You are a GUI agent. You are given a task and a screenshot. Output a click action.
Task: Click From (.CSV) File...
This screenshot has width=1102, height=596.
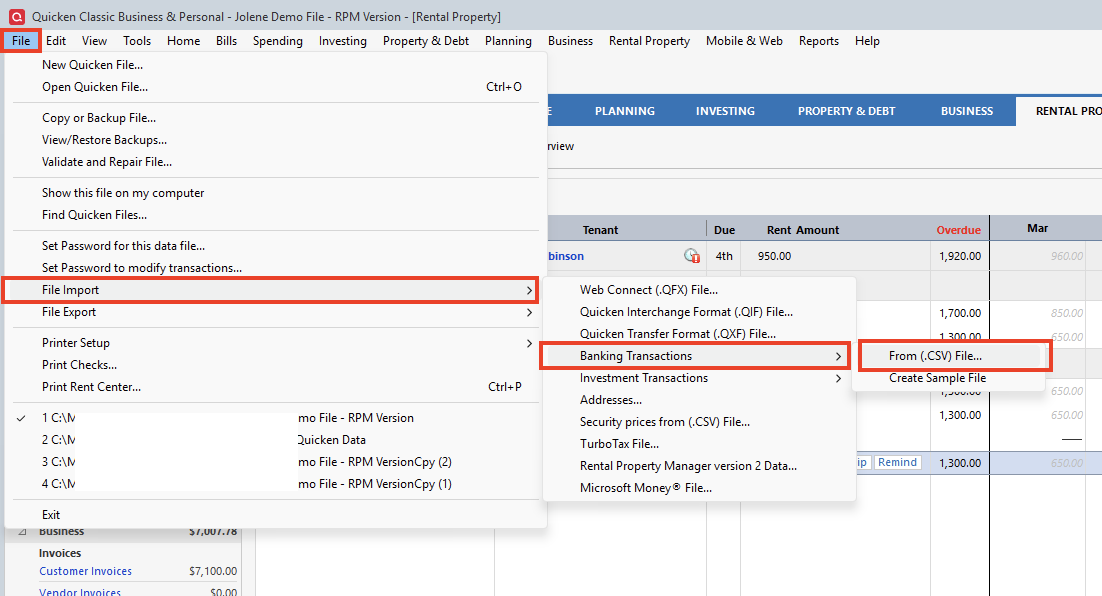click(x=952, y=356)
